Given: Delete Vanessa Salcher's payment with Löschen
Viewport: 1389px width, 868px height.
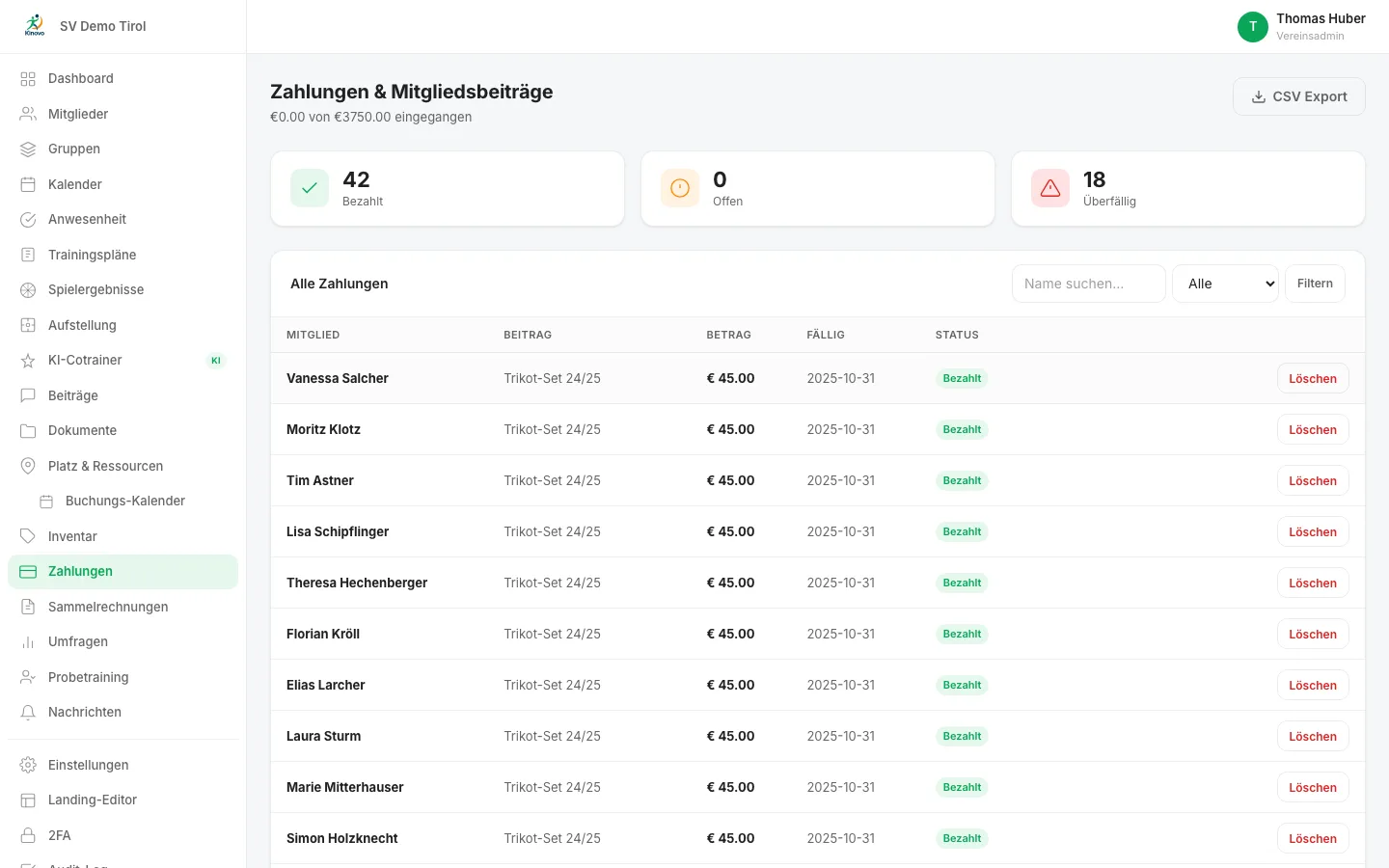Looking at the screenshot, I should [1313, 378].
